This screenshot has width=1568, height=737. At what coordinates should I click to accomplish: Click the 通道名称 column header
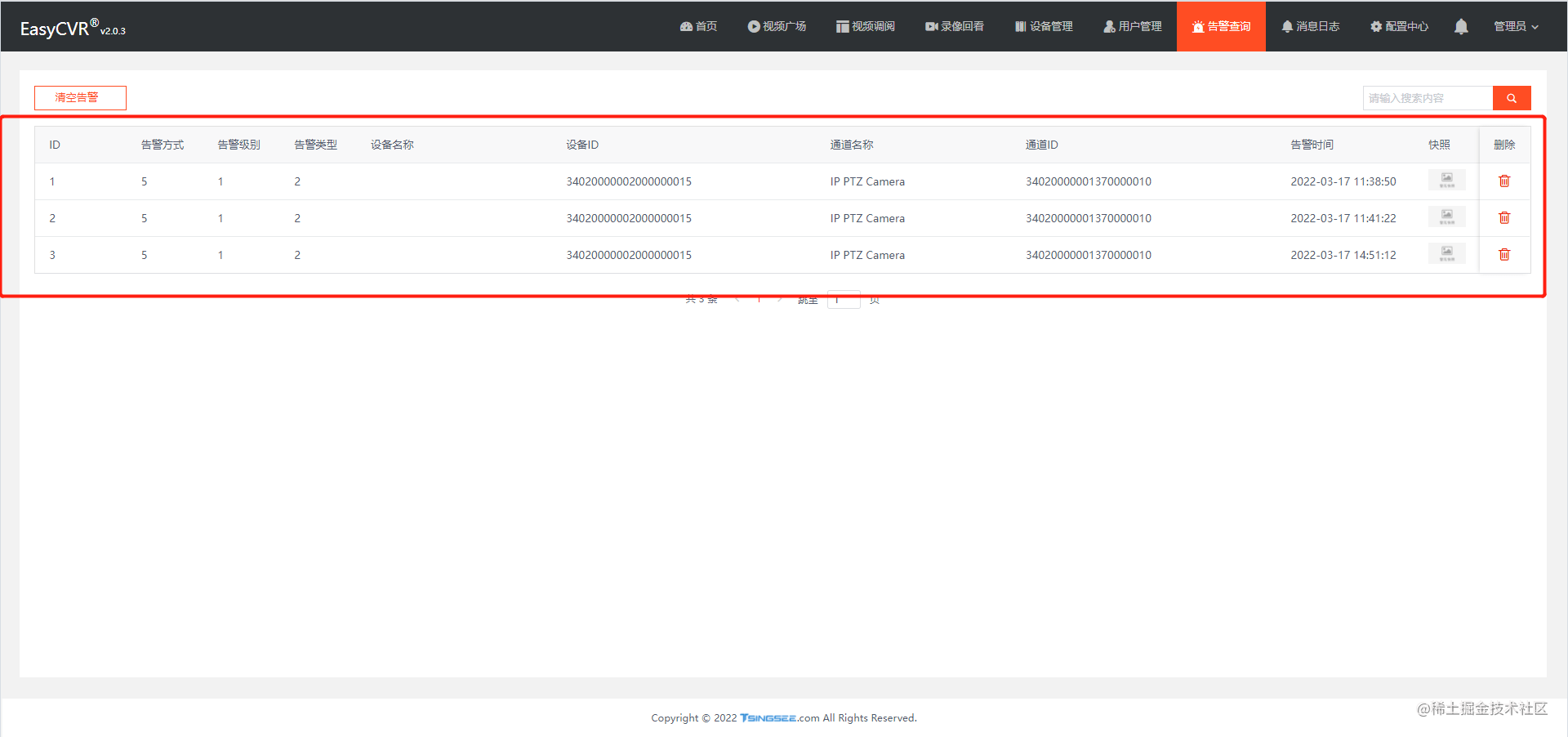tap(852, 145)
